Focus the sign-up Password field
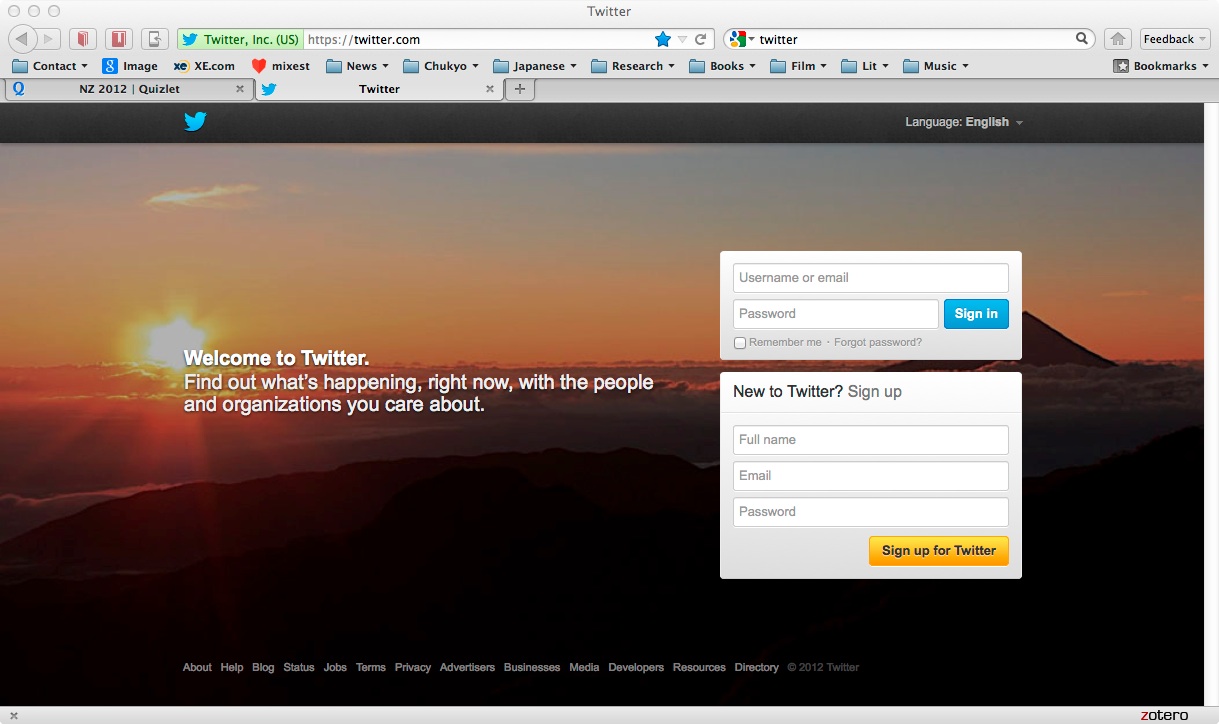This screenshot has width=1219, height=724. pyautogui.click(x=871, y=512)
